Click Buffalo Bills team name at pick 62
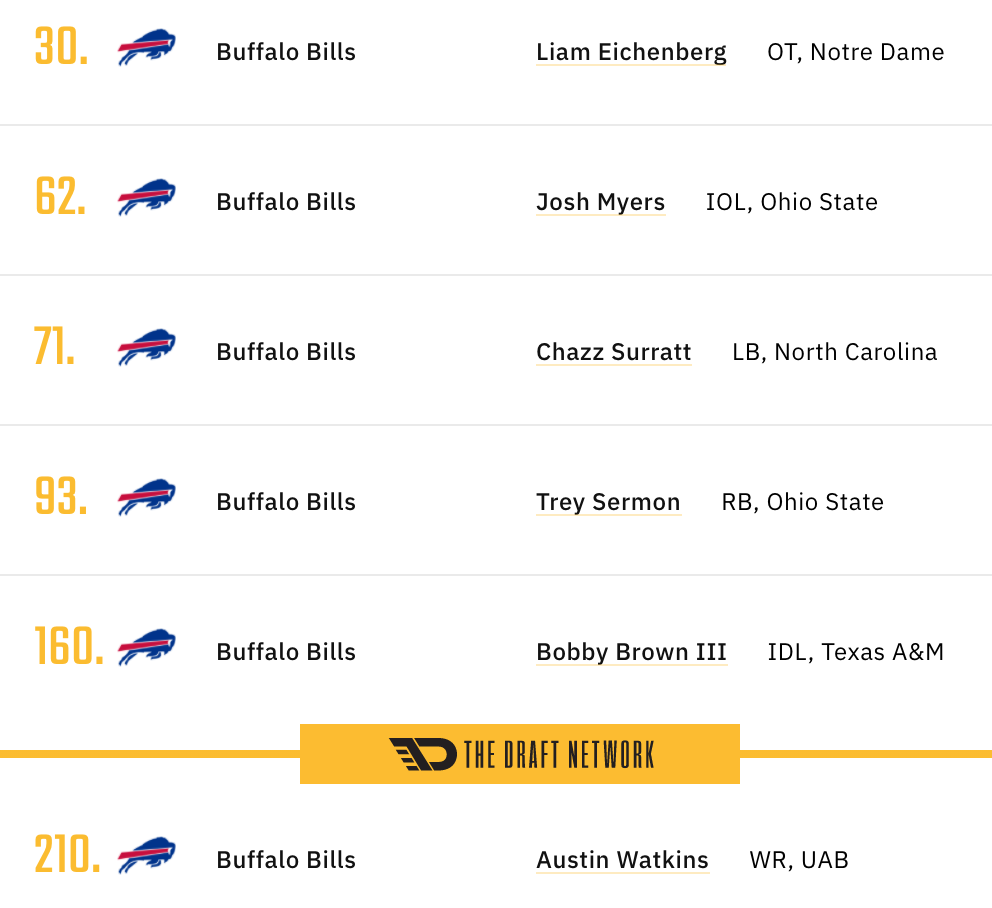992x908 pixels. coord(286,202)
